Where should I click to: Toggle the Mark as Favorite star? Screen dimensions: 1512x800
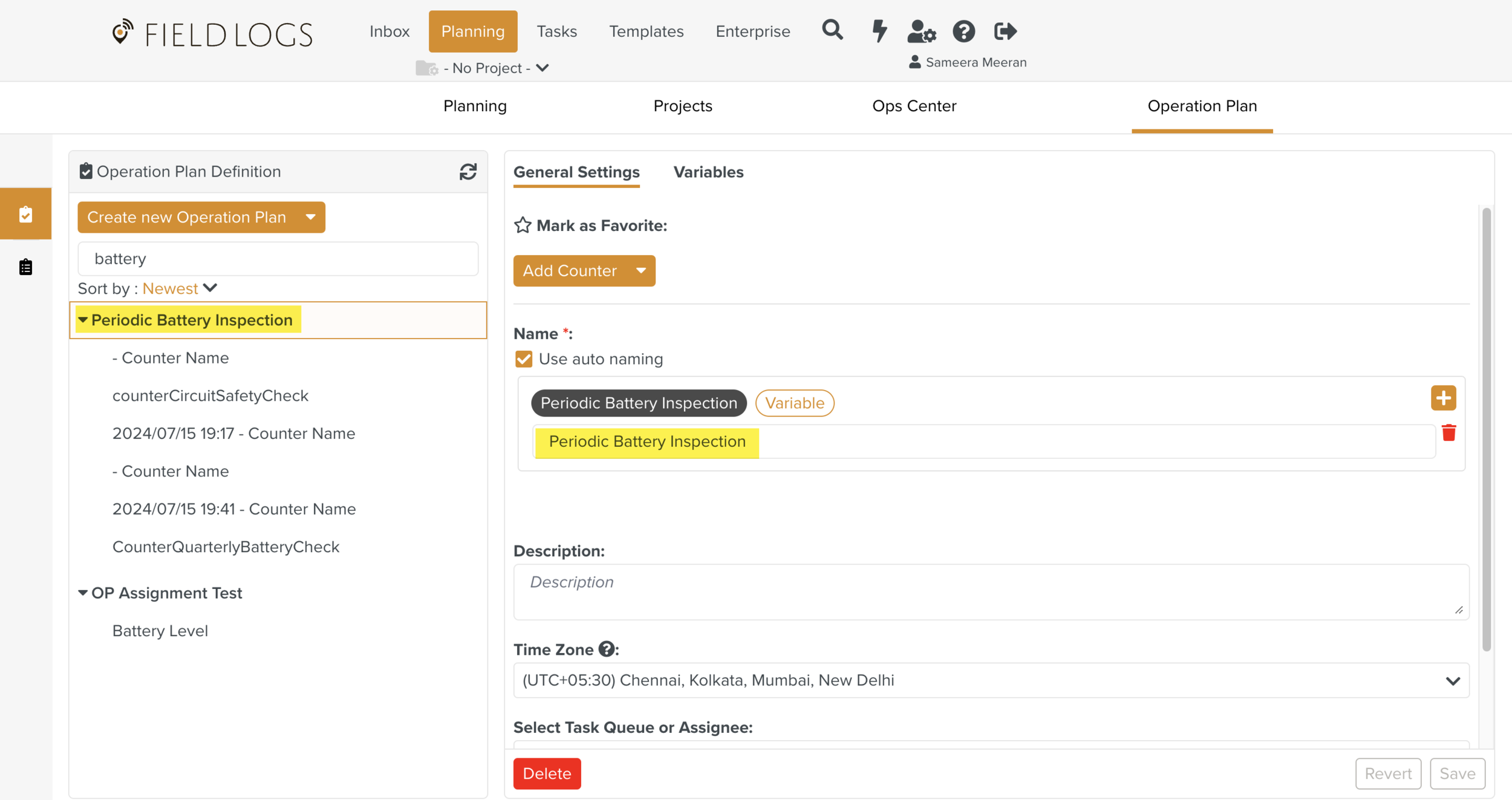coord(523,226)
